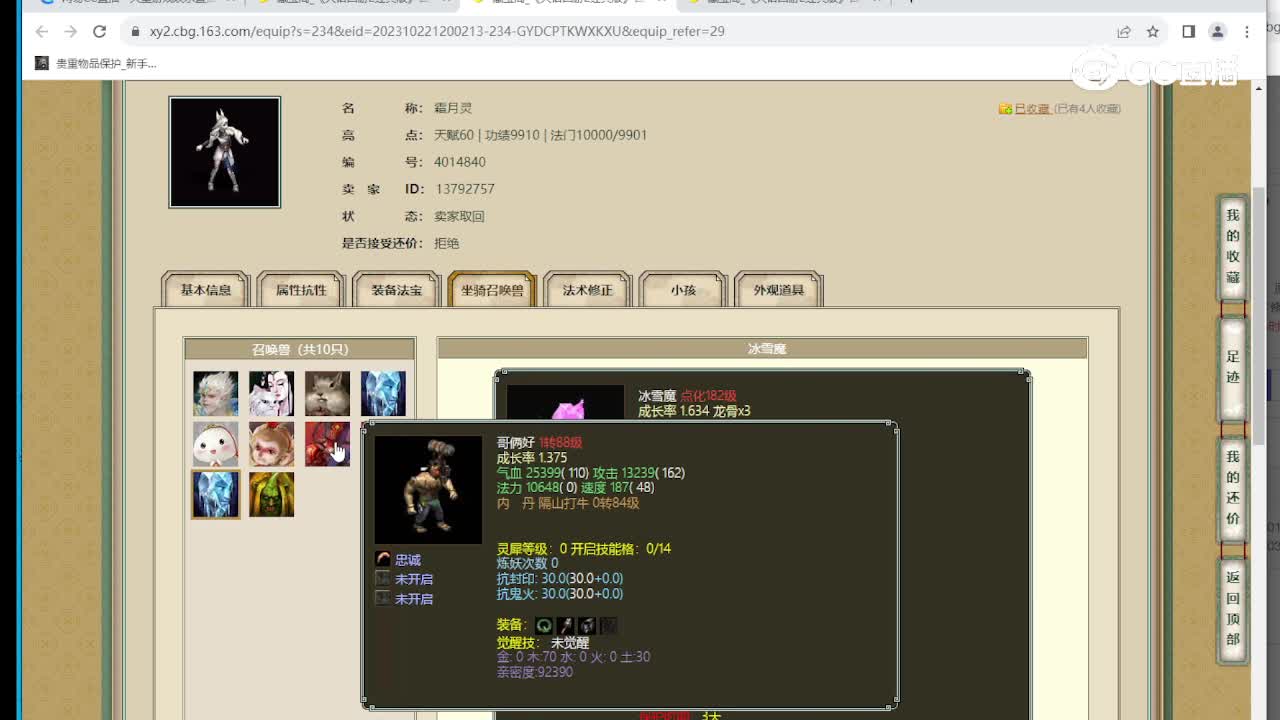Click the 拒绝 bargain value
The image size is (1280, 720).
[447, 243]
